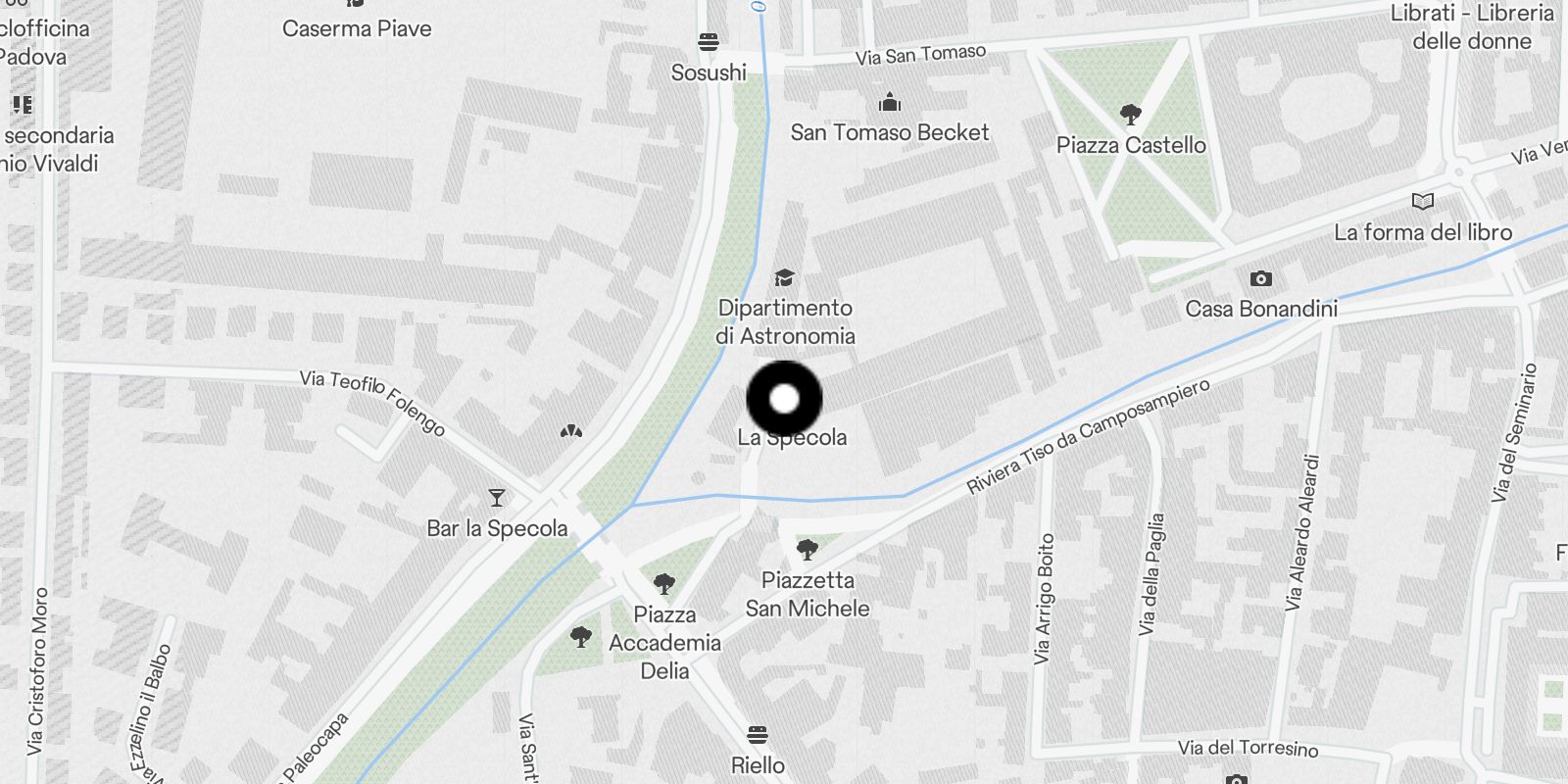Select the Casa Bonandini camera icon
This screenshot has width=1568, height=784.
point(1261,279)
